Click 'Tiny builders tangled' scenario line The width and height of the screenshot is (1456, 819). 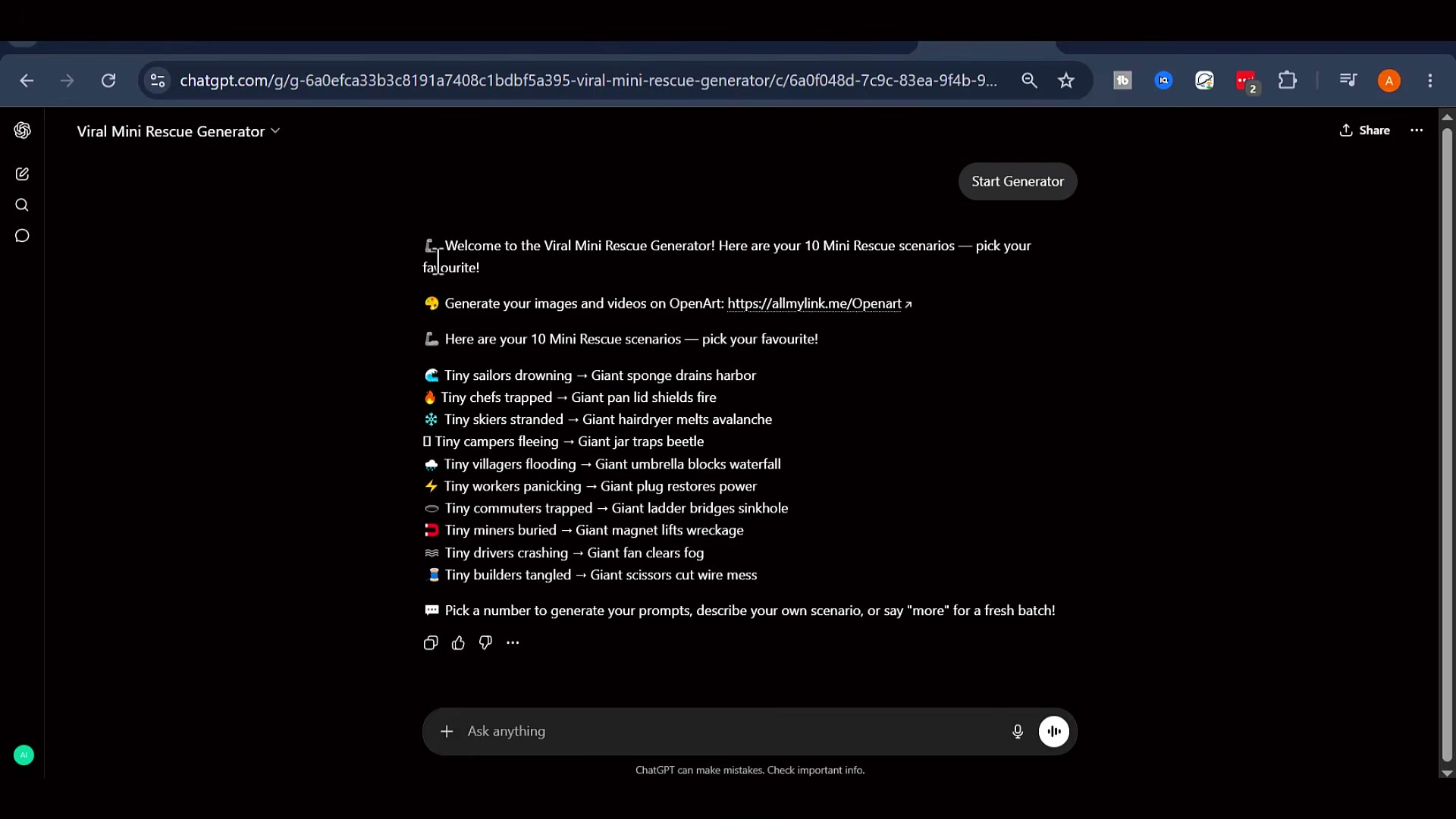[590, 575]
